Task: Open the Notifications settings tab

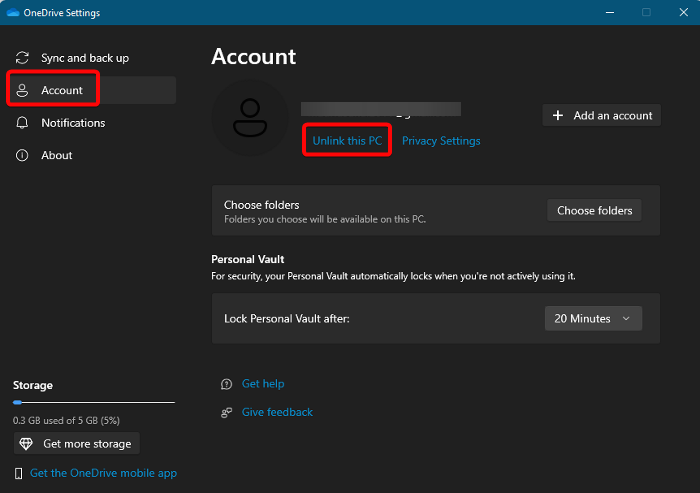Action: (73, 123)
